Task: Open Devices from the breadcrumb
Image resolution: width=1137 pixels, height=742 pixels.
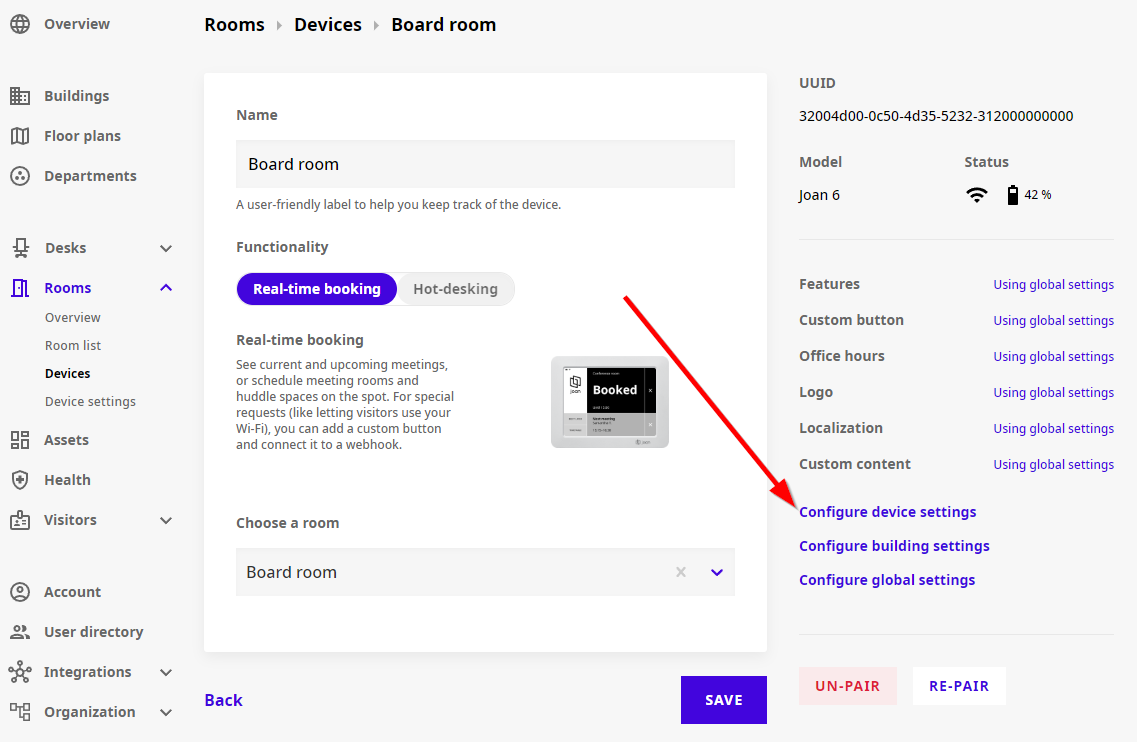Action: click(328, 24)
